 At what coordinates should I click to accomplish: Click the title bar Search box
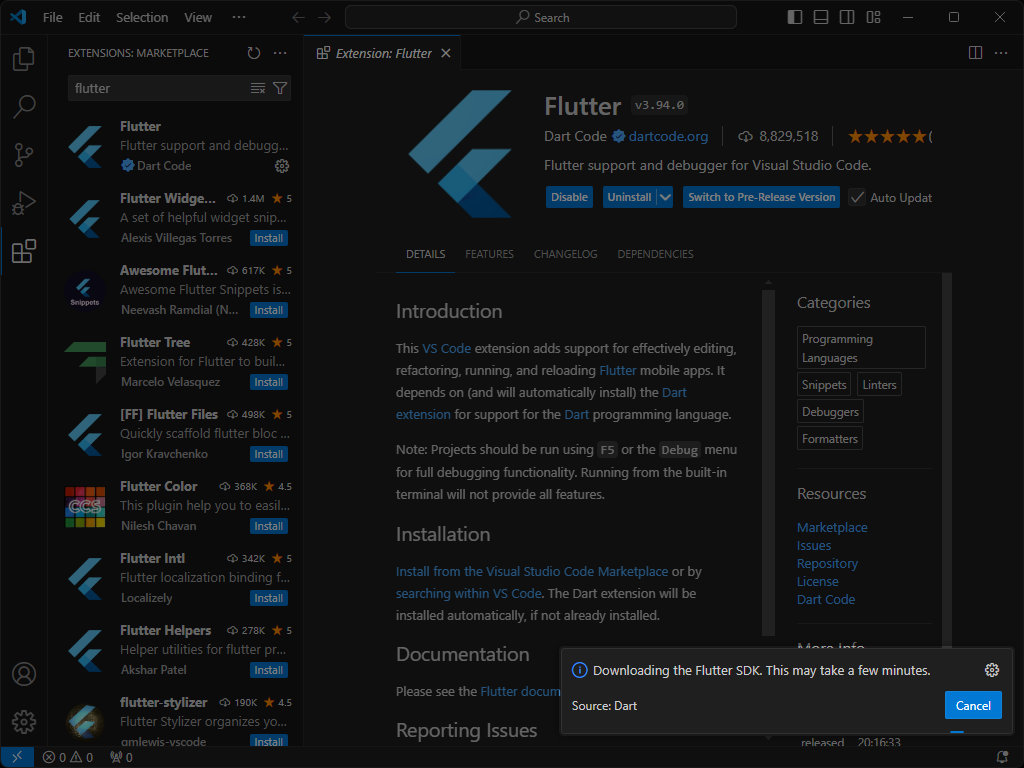point(541,18)
